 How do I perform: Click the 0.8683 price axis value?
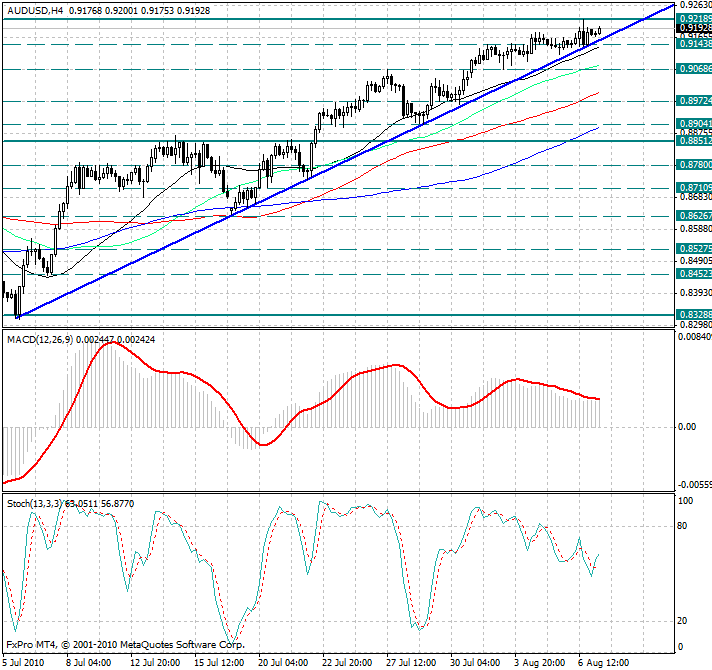tap(696, 197)
